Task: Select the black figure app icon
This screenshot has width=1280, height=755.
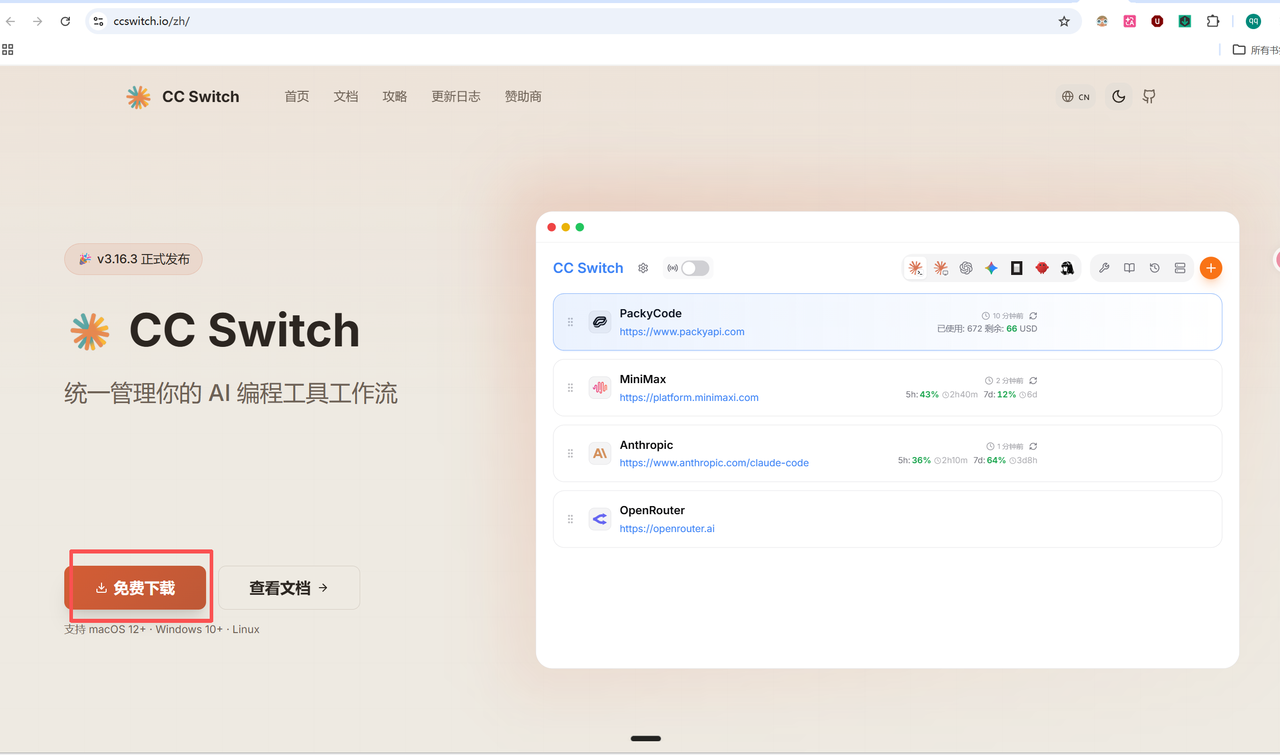Action: coord(1067,268)
